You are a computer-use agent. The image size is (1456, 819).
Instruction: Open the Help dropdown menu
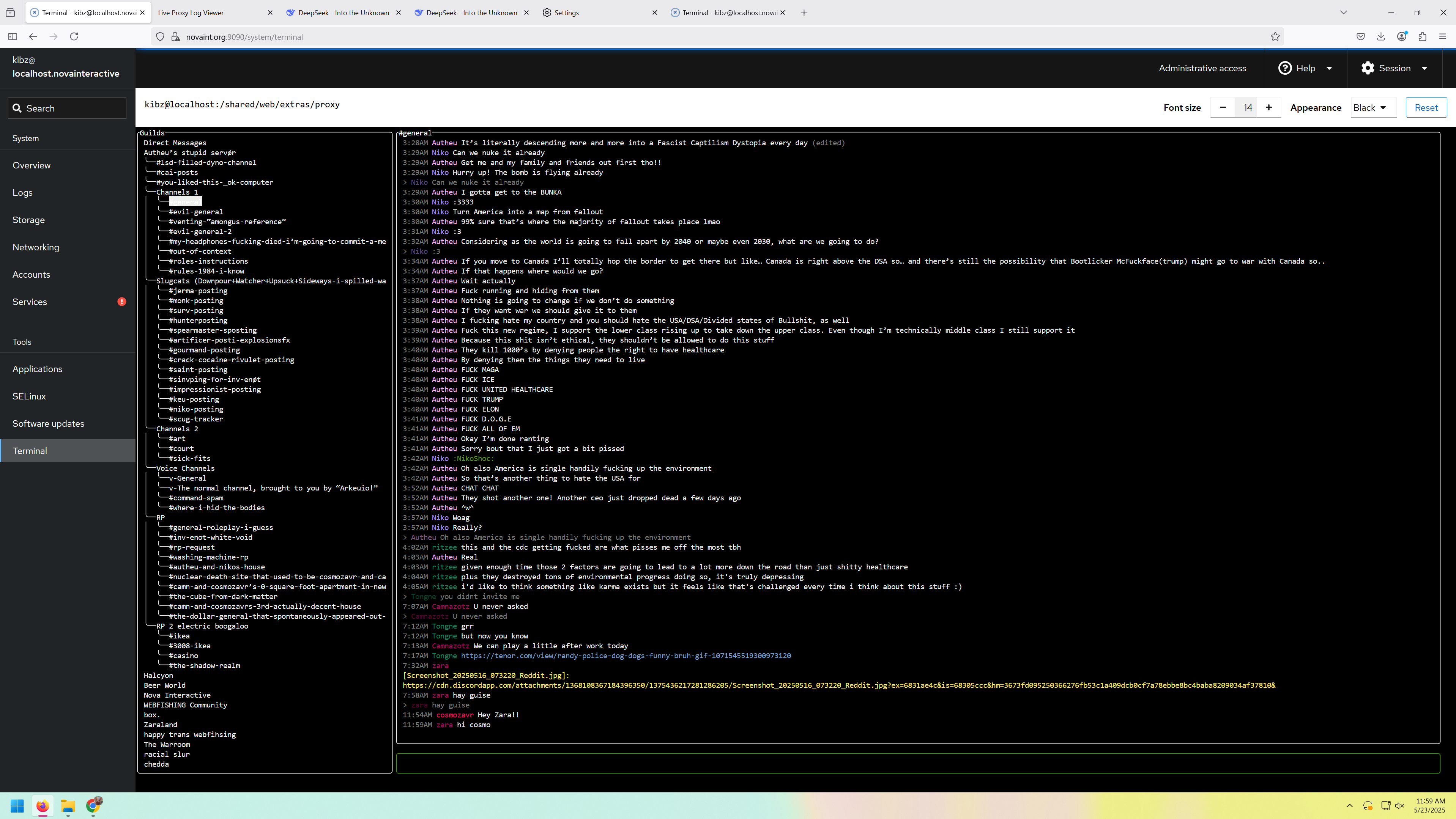pos(1306,68)
